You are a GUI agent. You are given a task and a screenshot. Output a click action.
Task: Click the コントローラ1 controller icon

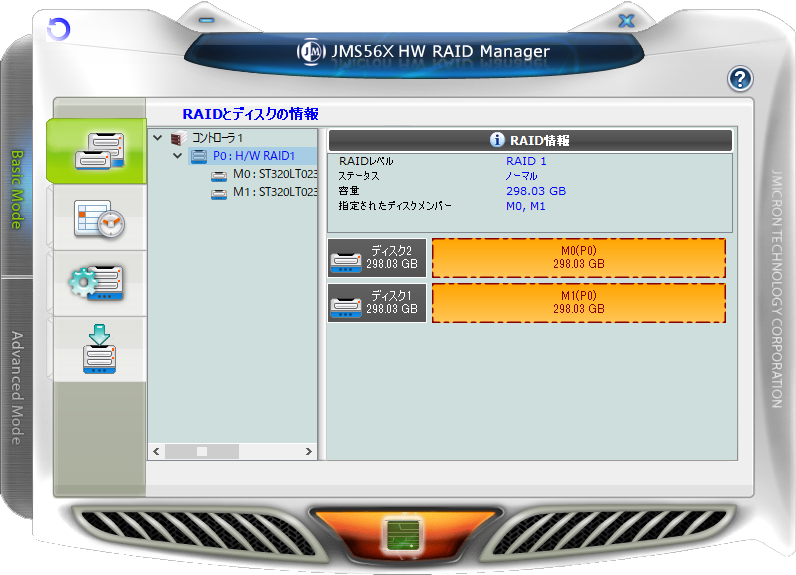(179, 138)
